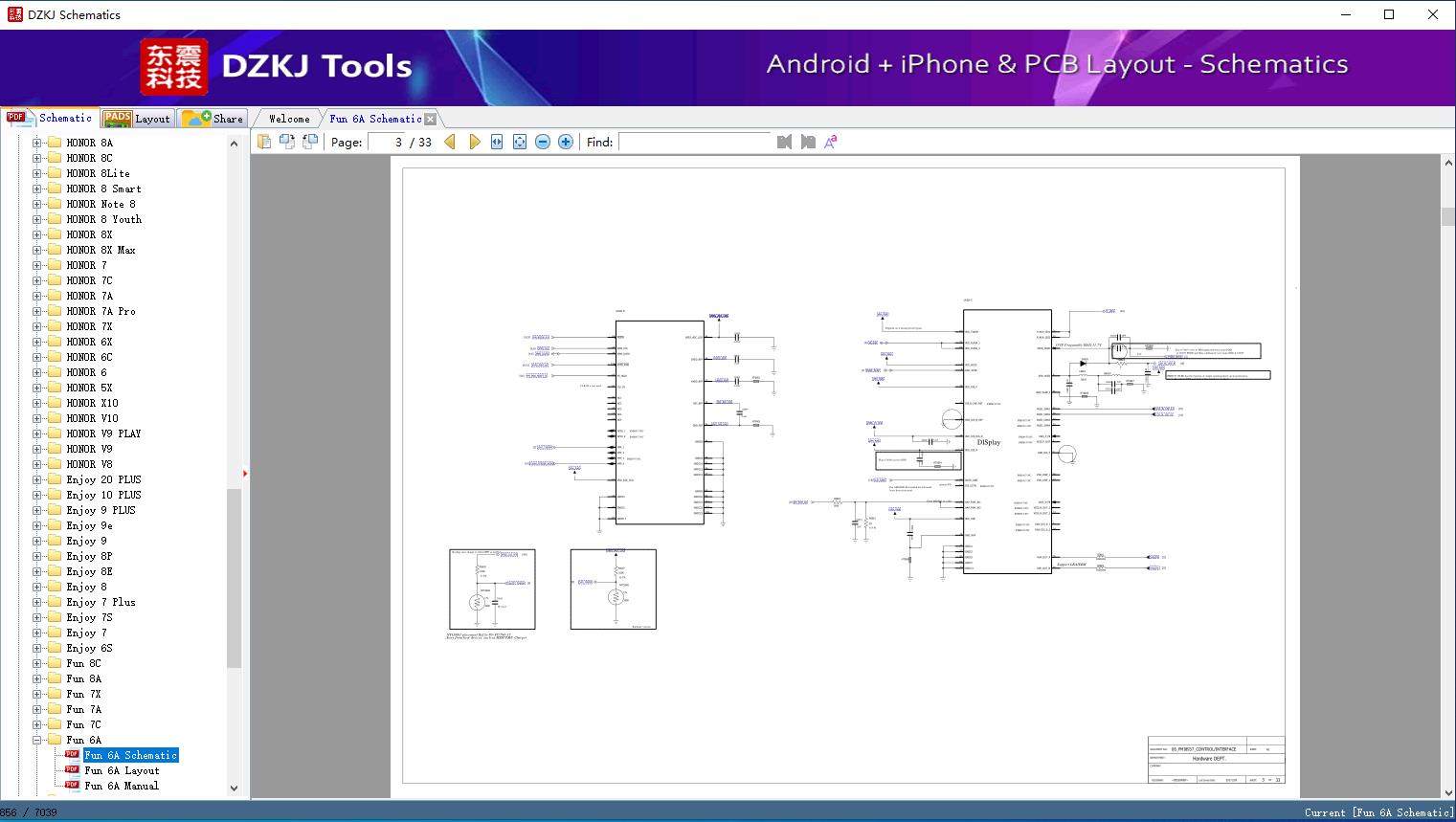Click the fit-to-page icon
1456x822 pixels.
pos(520,142)
